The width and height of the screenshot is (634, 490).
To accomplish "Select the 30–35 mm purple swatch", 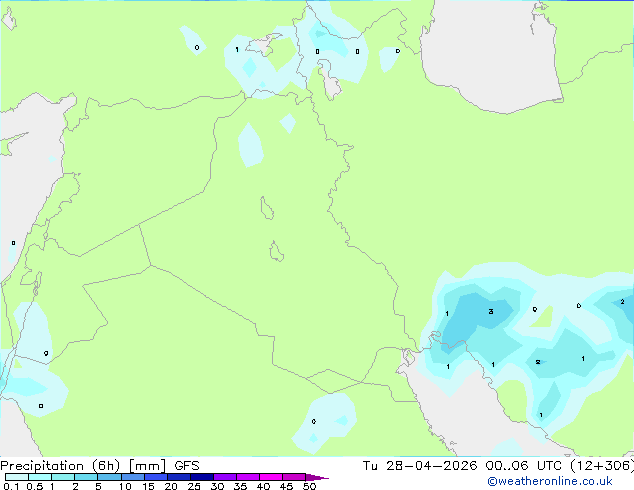I will point(224,477).
